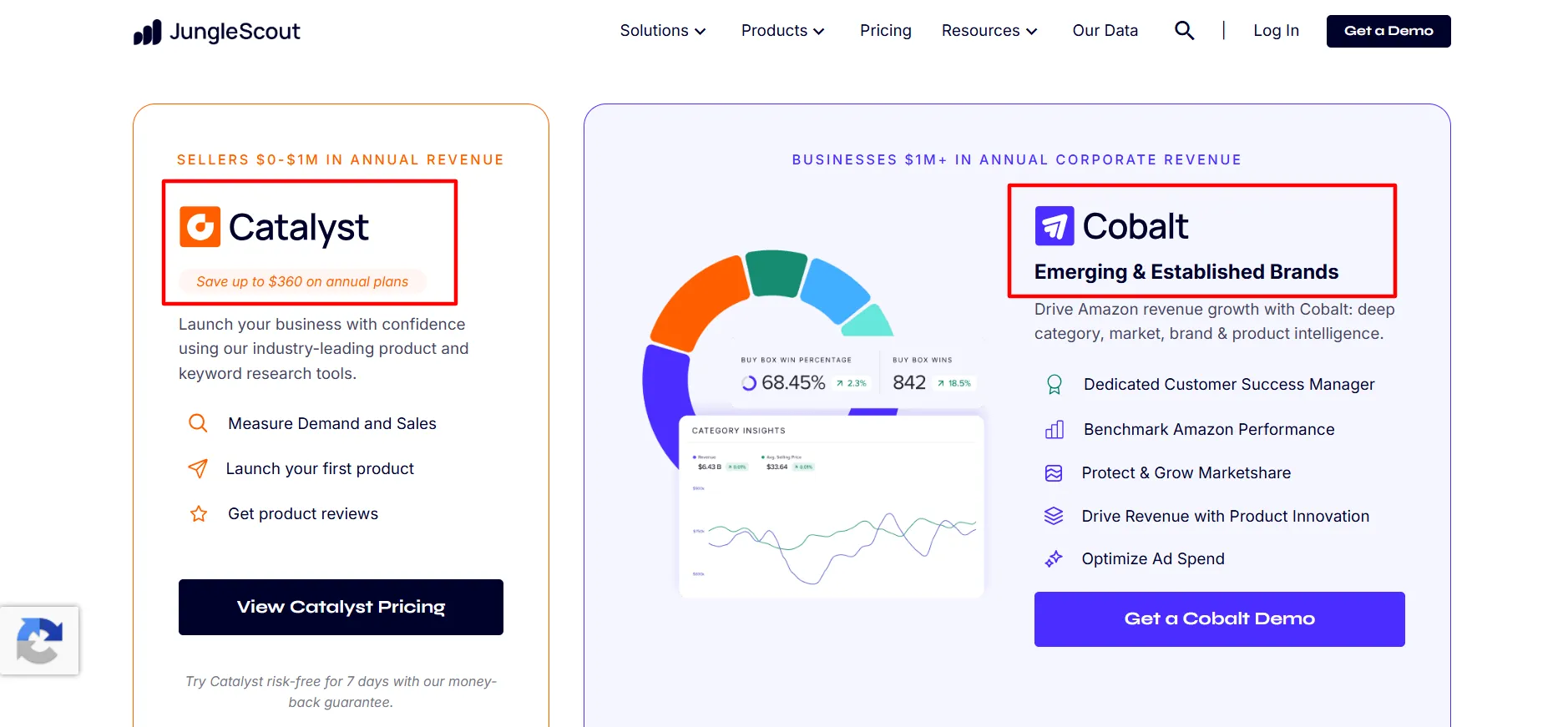Image resolution: width=1568 pixels, height=727 pixels.
Task: Click 'Benchmark Amazon Performance' text
Action: [1209, 429]
